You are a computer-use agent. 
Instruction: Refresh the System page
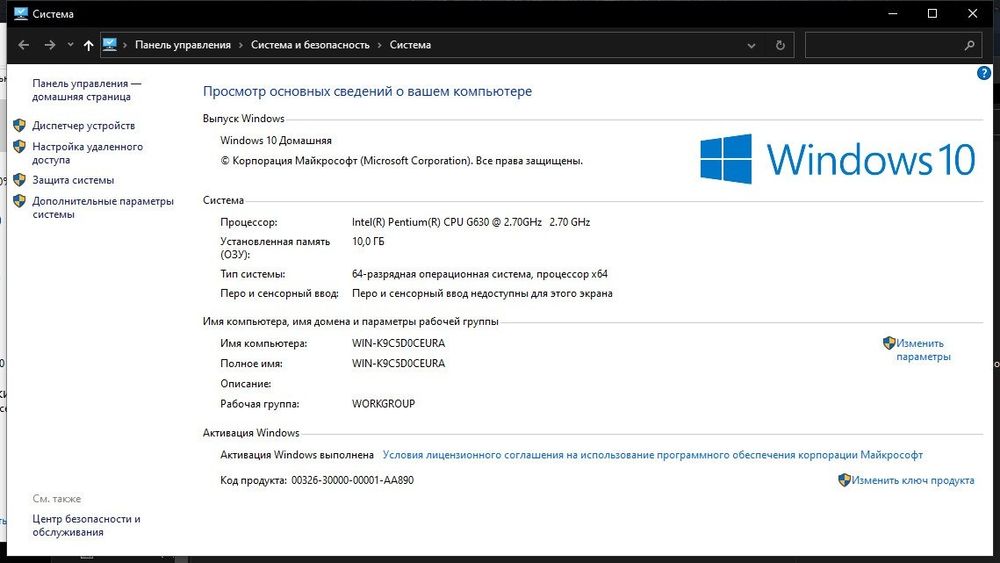pos(780,45)
